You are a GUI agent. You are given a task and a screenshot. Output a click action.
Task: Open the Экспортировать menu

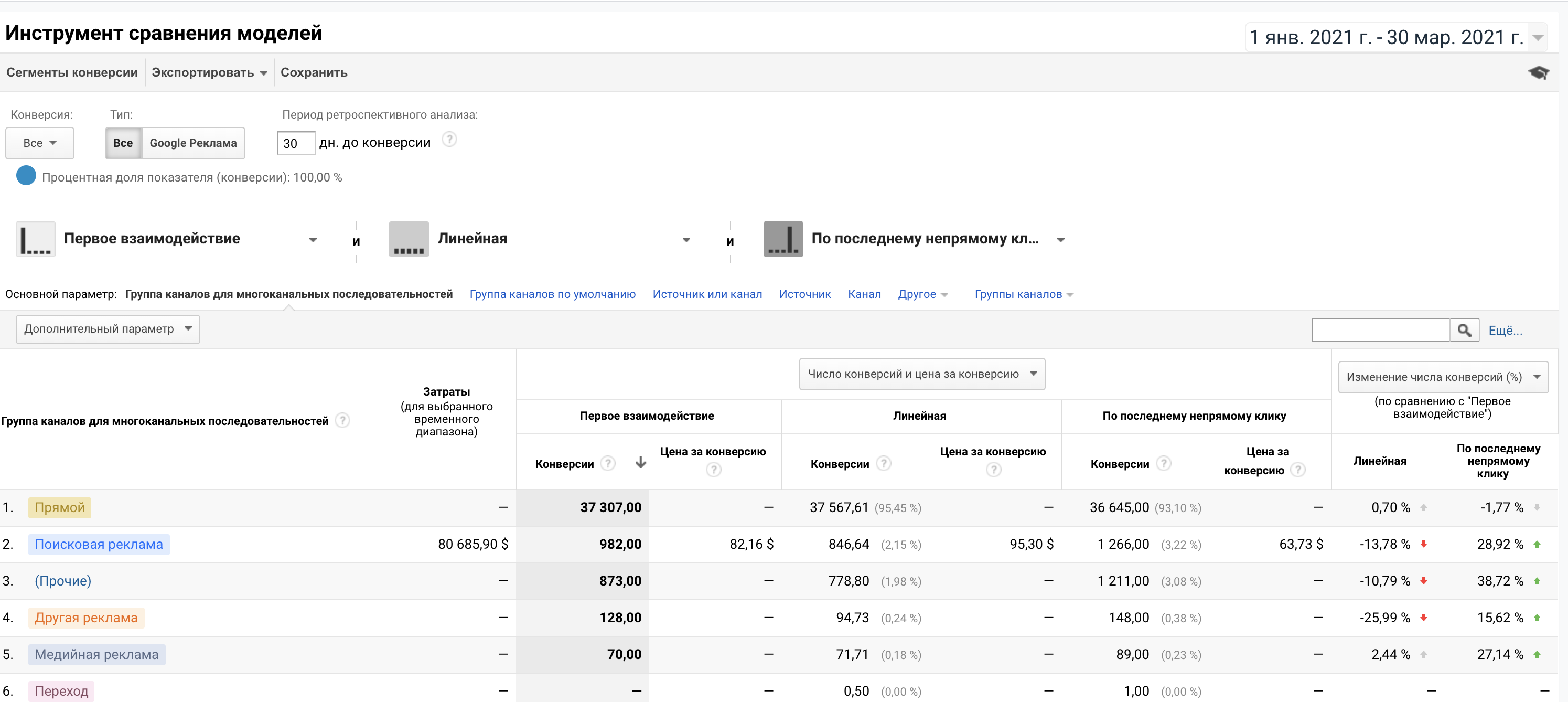[209, 72]
